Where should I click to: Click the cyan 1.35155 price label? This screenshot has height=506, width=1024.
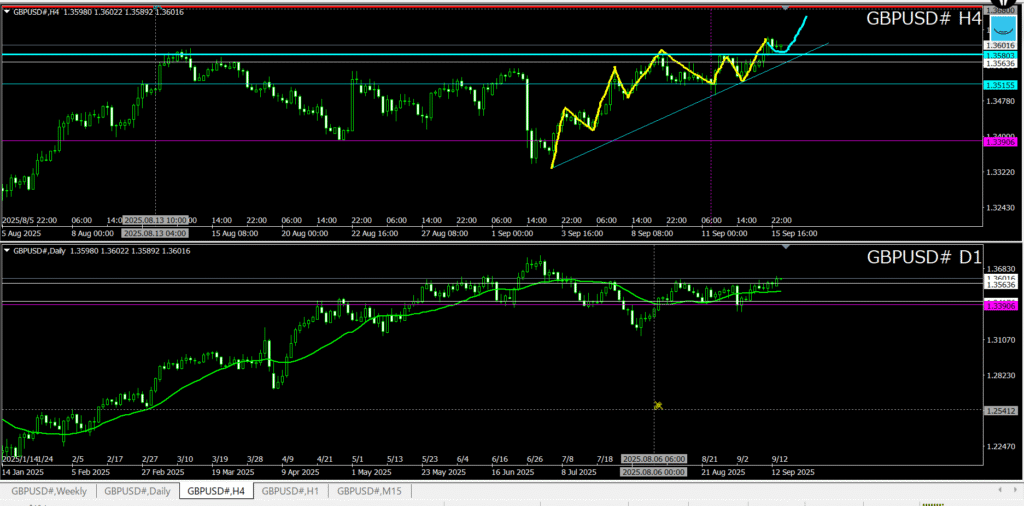click(x=1000, y=85)
